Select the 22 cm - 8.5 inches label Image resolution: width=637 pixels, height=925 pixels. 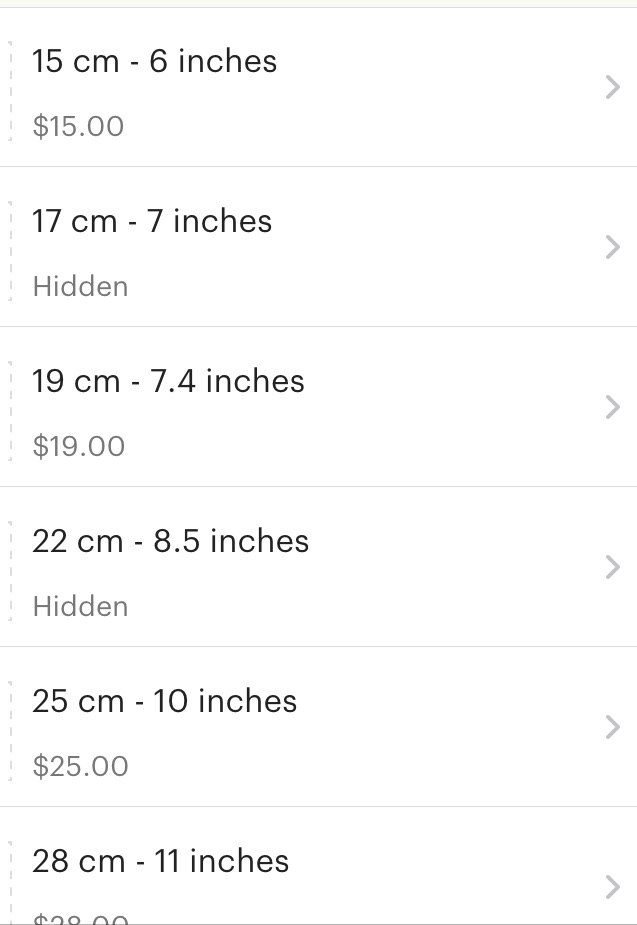[x=170, y=541]
